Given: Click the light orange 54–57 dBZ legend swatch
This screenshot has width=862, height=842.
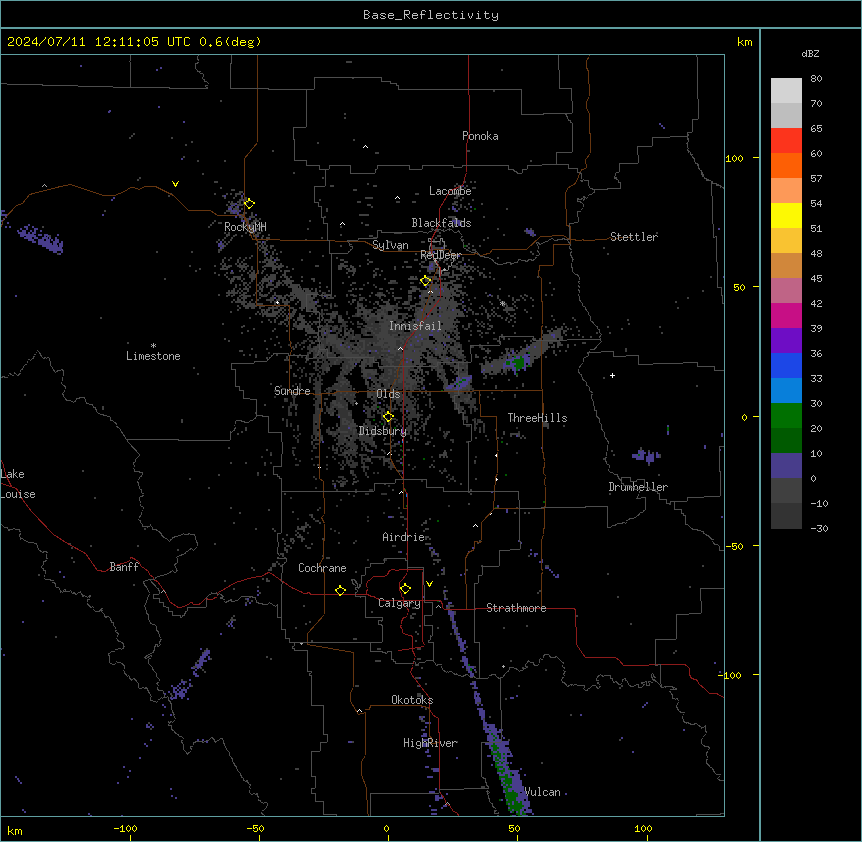Looking at the screenshot, I should point(786,191).
